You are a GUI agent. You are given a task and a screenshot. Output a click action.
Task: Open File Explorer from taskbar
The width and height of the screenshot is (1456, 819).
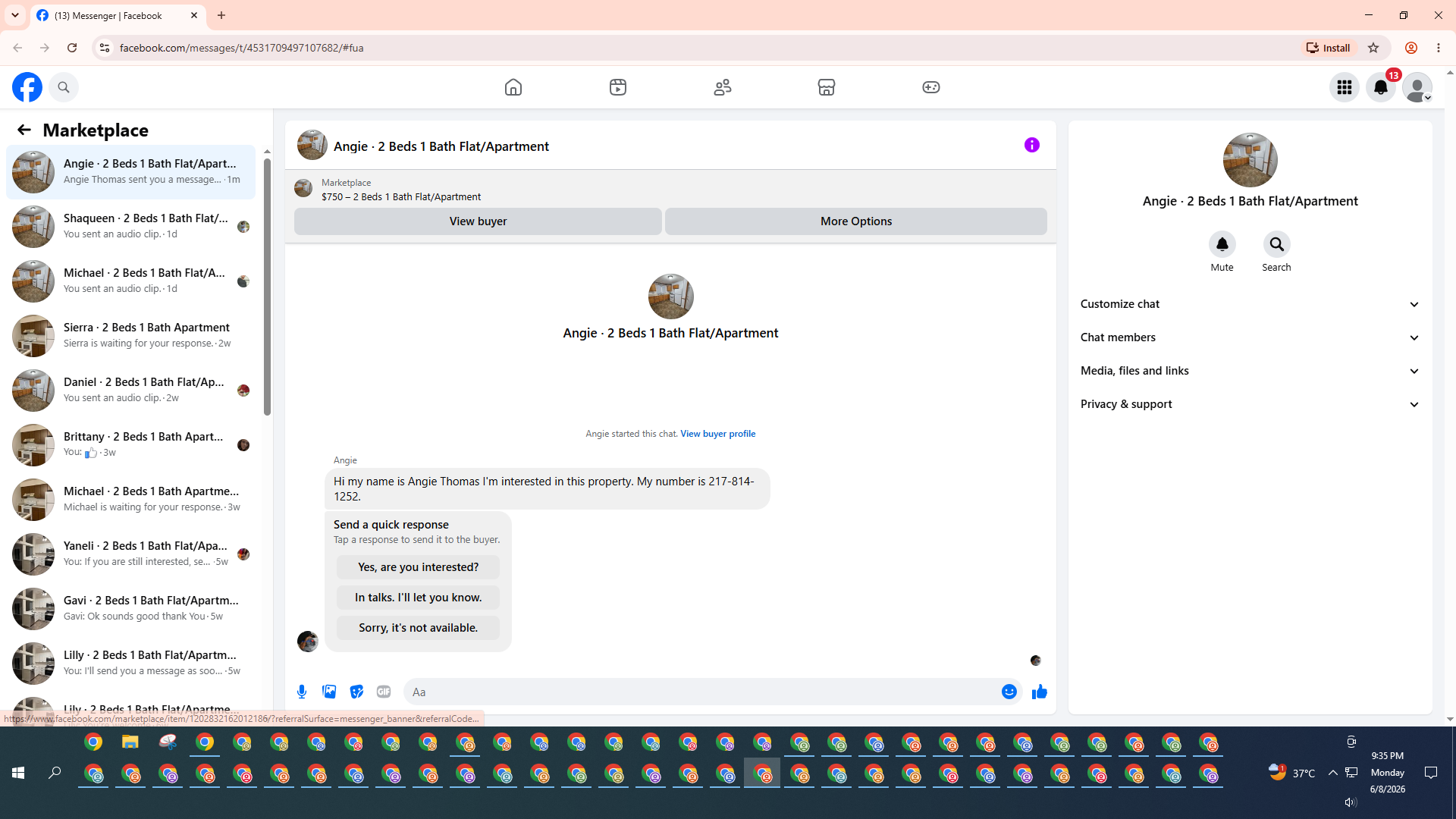pos(130,742)
